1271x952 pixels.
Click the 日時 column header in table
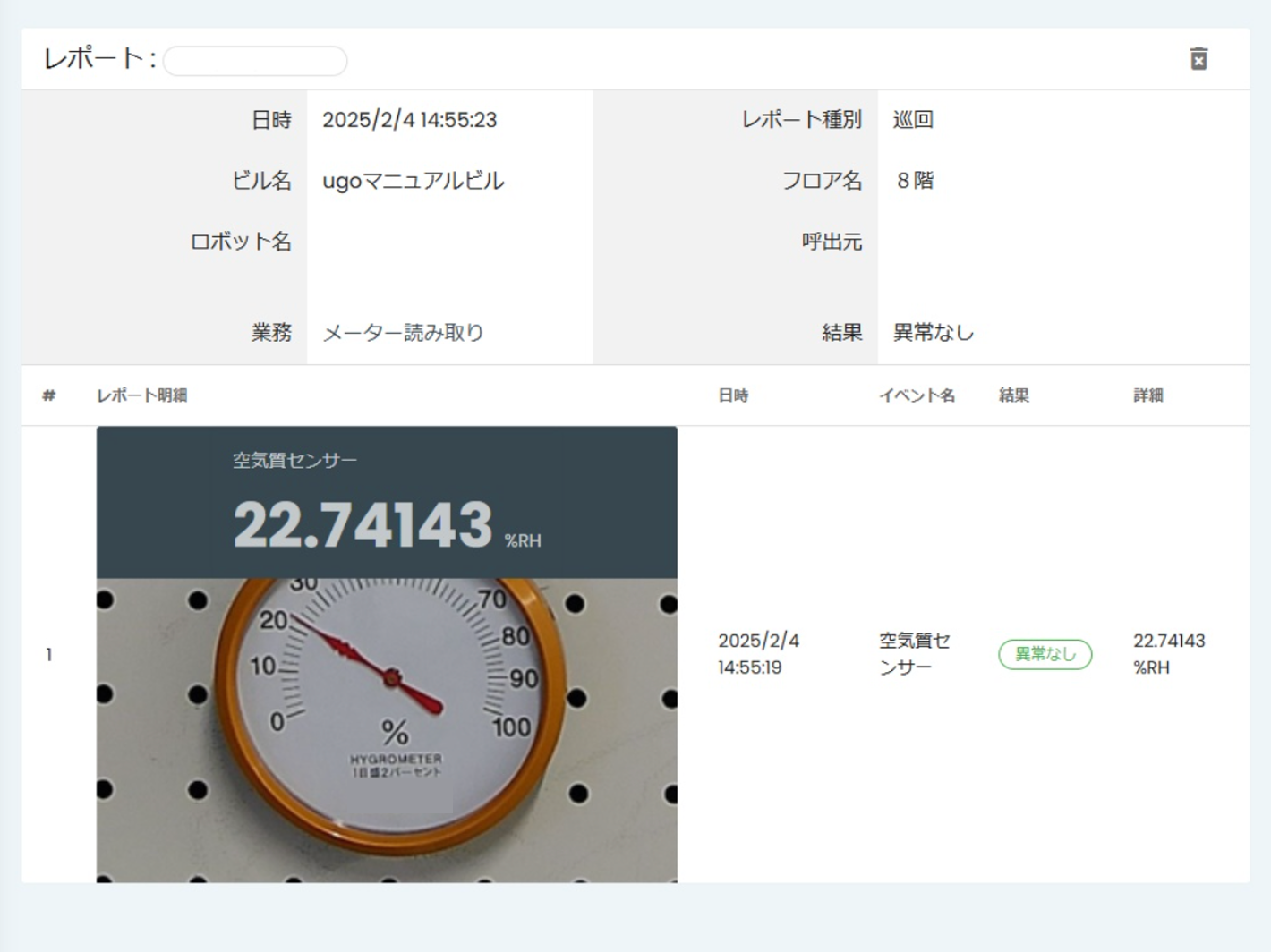(733, 395)
